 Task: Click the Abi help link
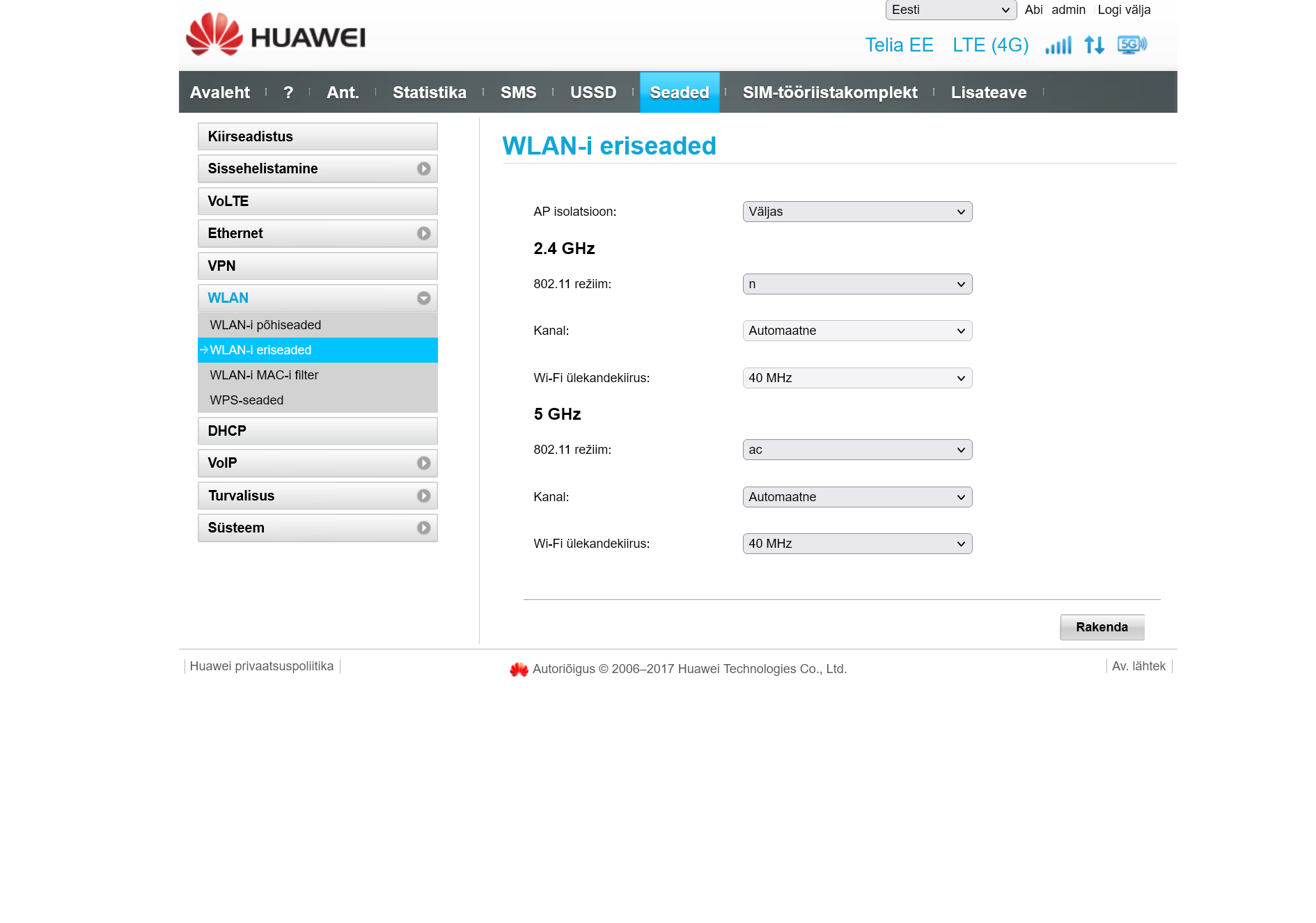(x=1033, y=10)
